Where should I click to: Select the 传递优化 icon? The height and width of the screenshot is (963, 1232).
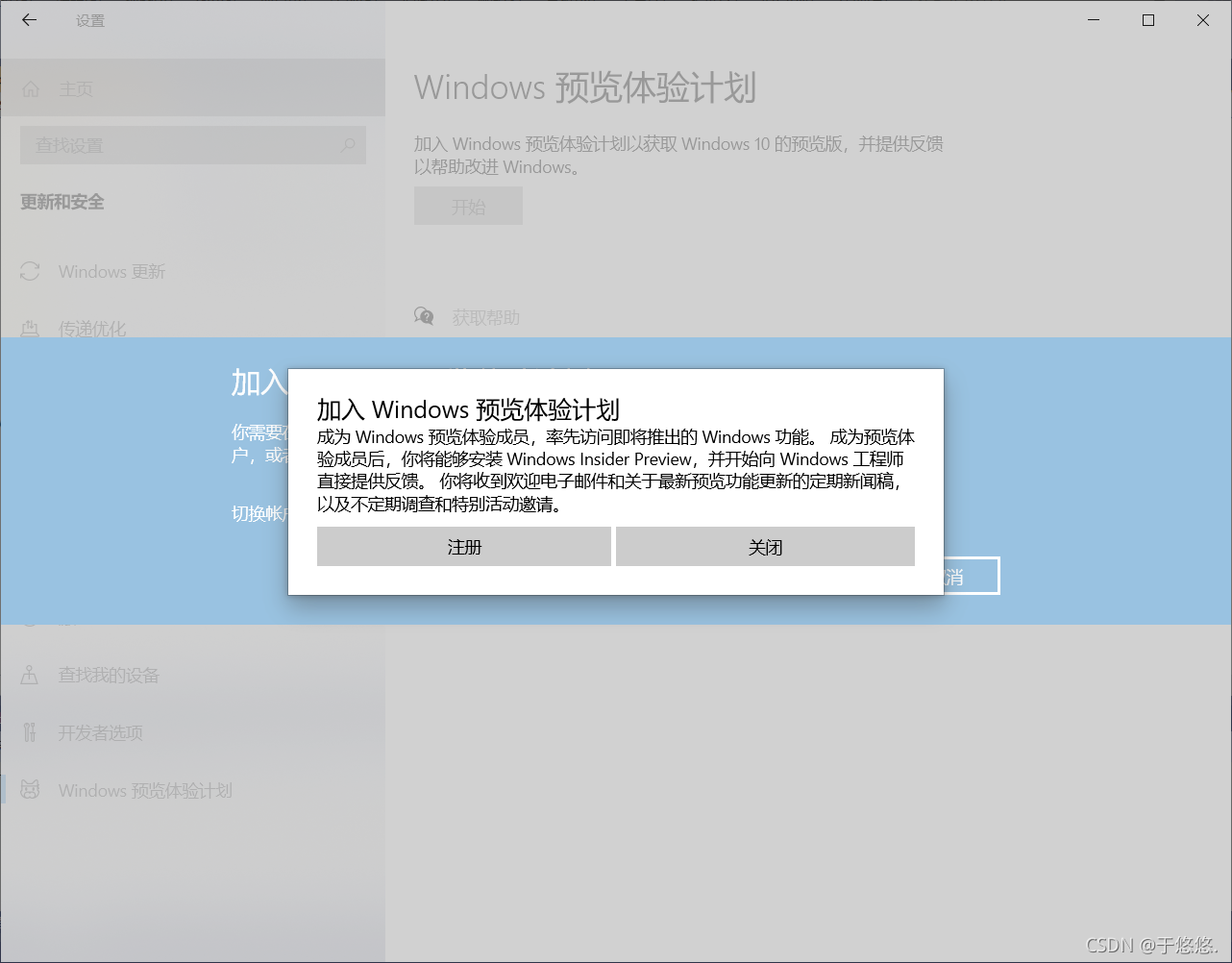pos(30,329)
